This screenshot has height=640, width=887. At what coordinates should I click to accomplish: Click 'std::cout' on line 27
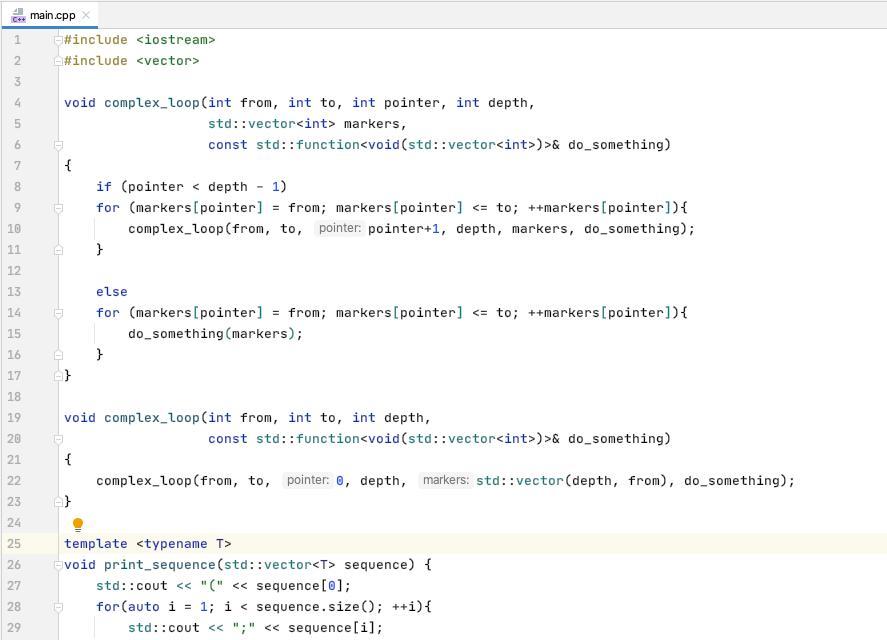(132, 586)
